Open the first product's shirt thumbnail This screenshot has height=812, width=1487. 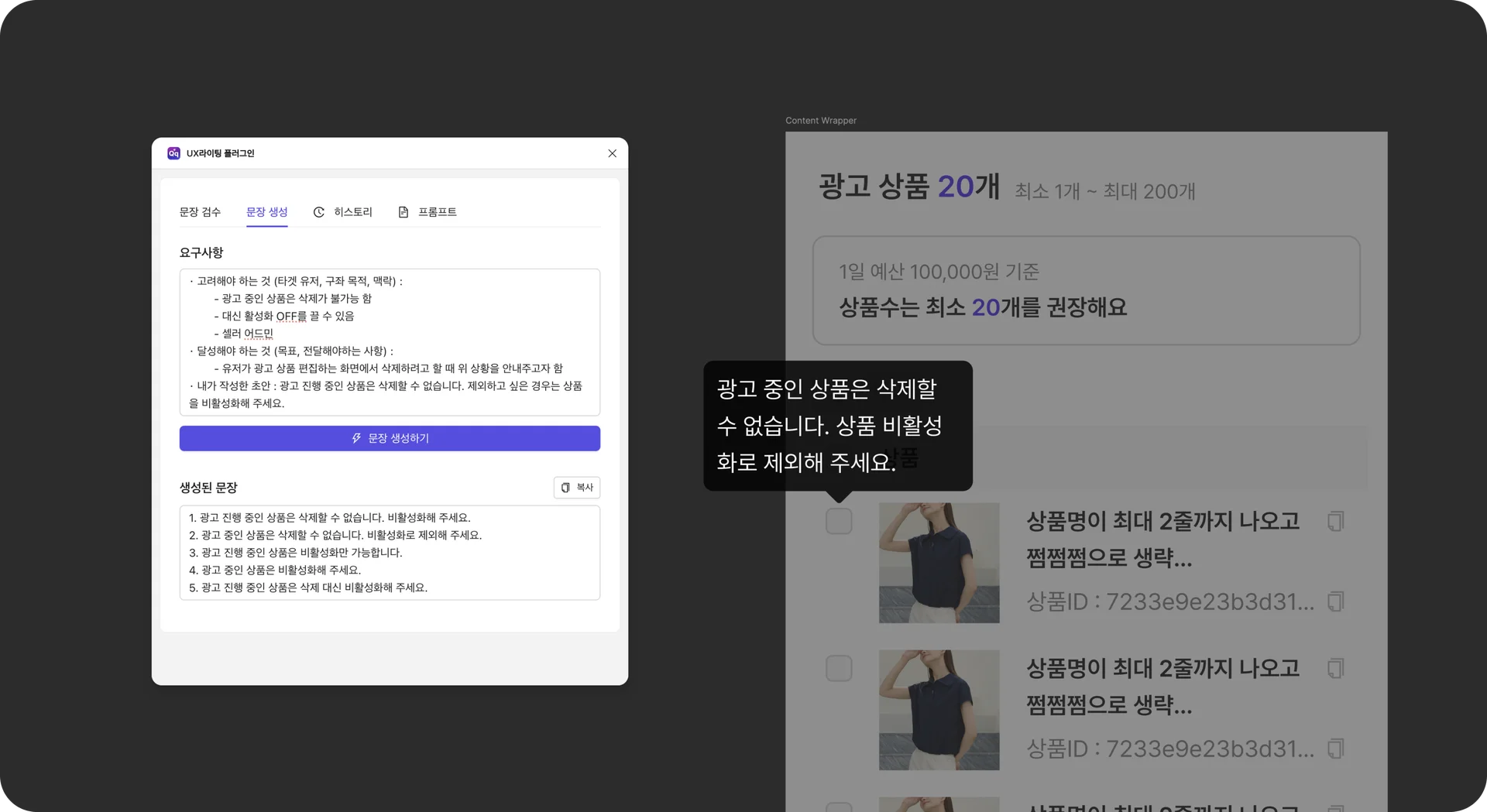(x=939, y=563)
